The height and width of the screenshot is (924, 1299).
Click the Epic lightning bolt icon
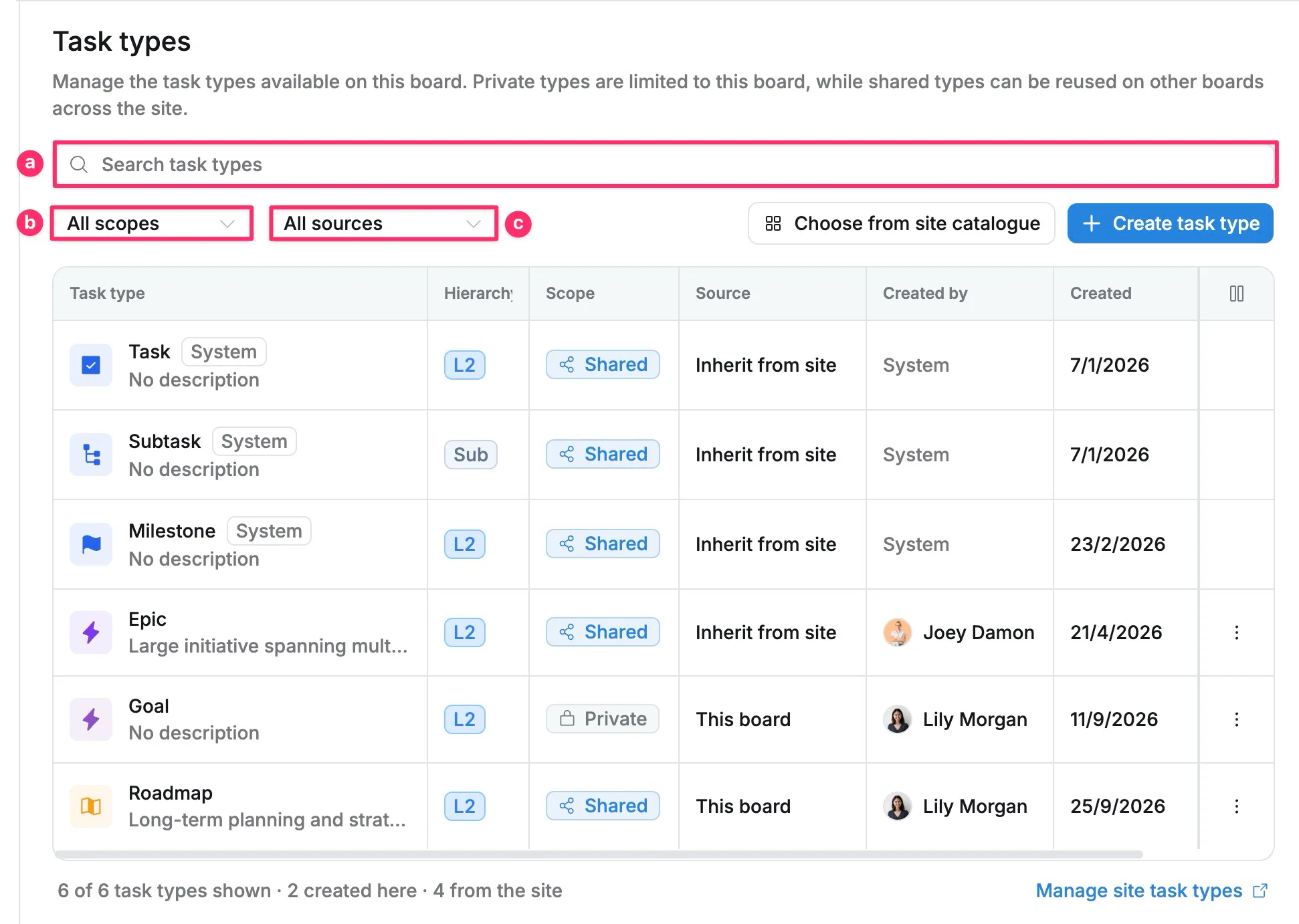91,632
